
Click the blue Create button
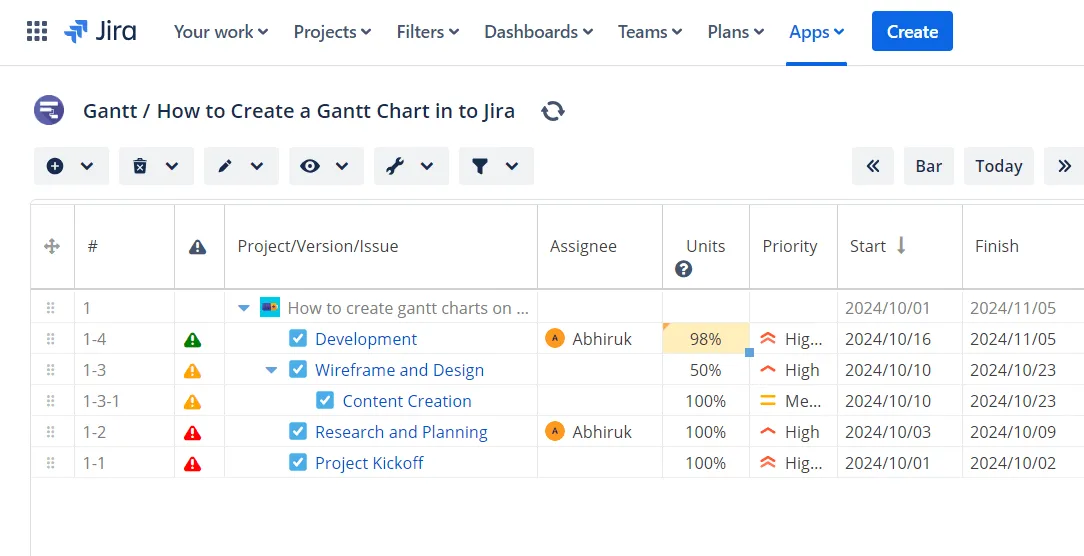tap(912, 31)
